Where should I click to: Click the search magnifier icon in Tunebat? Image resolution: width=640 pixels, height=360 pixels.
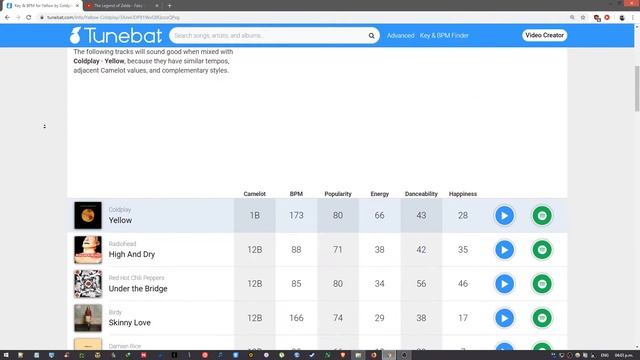tap(371, 36)
